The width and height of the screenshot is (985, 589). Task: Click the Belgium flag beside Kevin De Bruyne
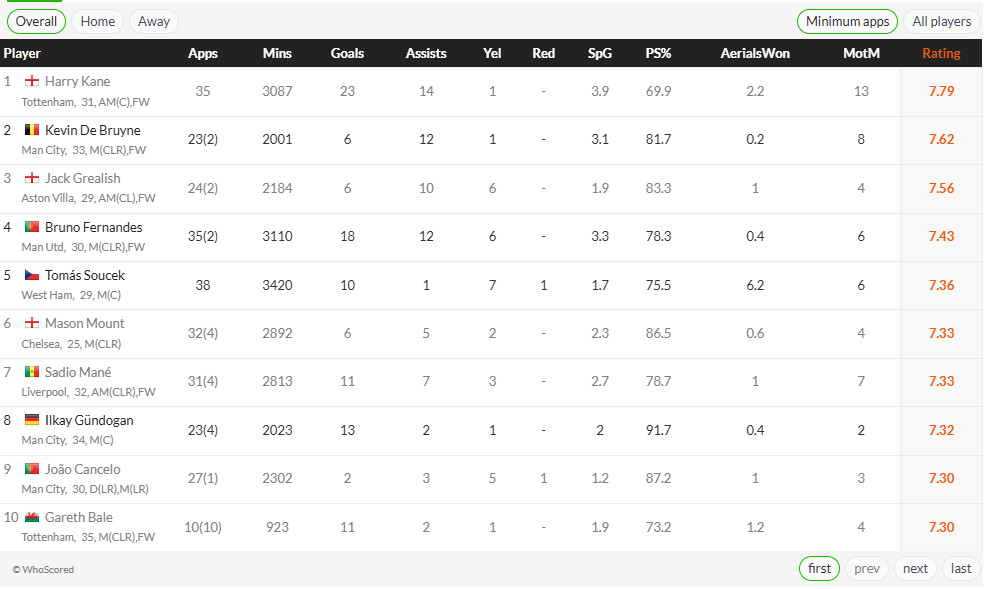pyautogui.click(x=31, y=130)
